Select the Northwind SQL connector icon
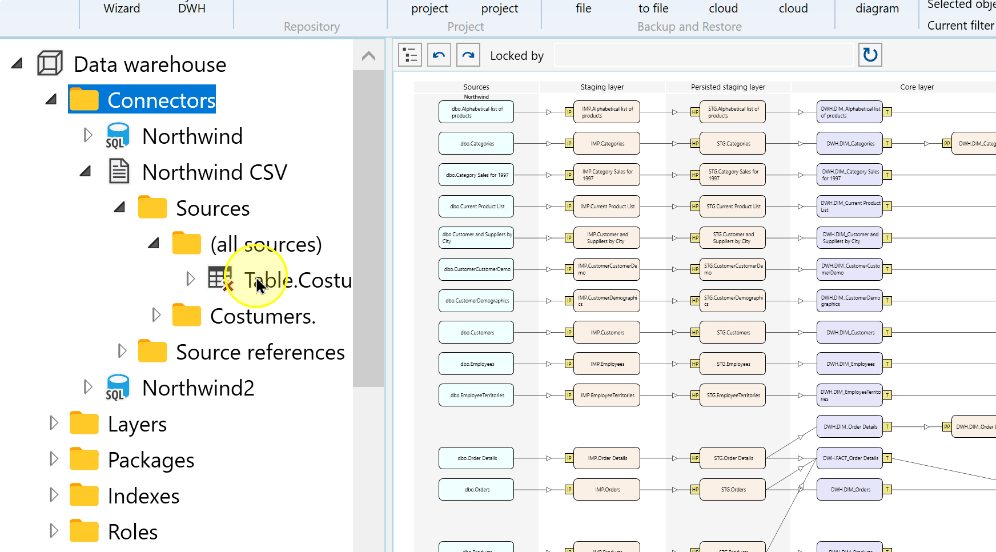This screenshot has width=996, height=552. (x=118, y=136)
